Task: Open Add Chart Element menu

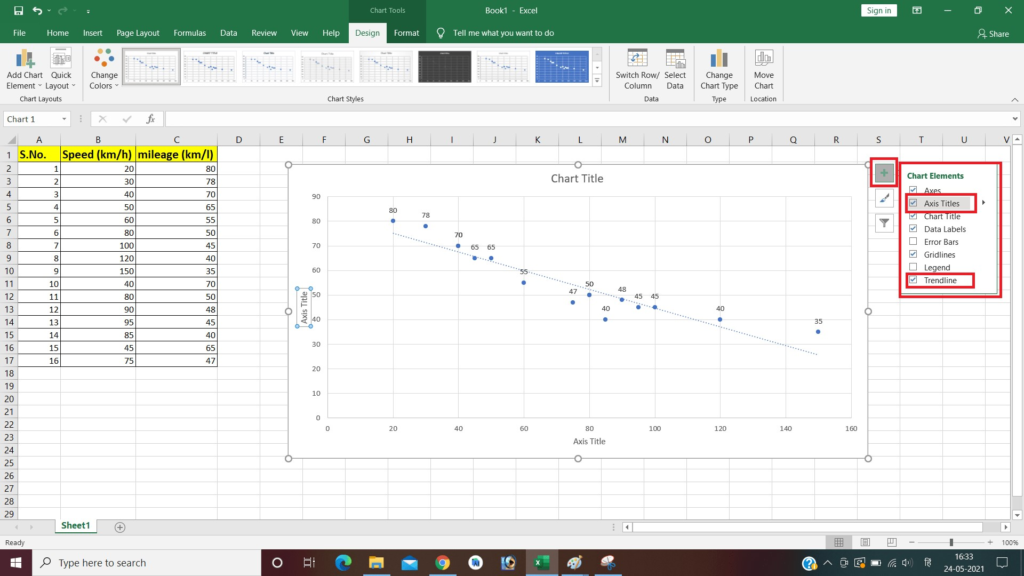Action: click(24, 70)
